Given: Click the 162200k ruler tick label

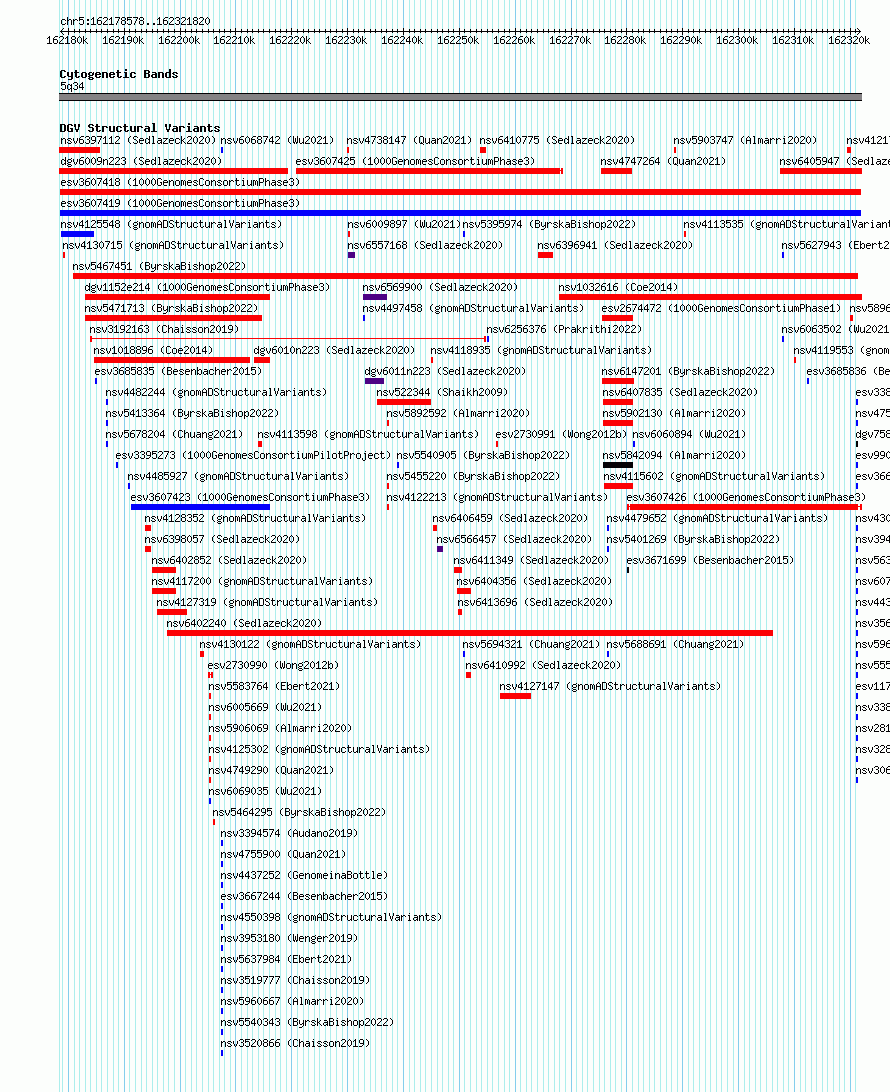Looking at the screenshot, I should point(178,40).
